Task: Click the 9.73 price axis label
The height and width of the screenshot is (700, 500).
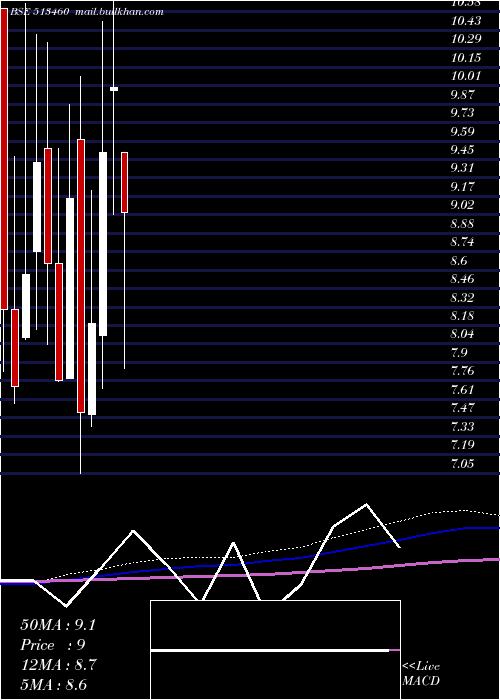Action: (x=462, y=112)
